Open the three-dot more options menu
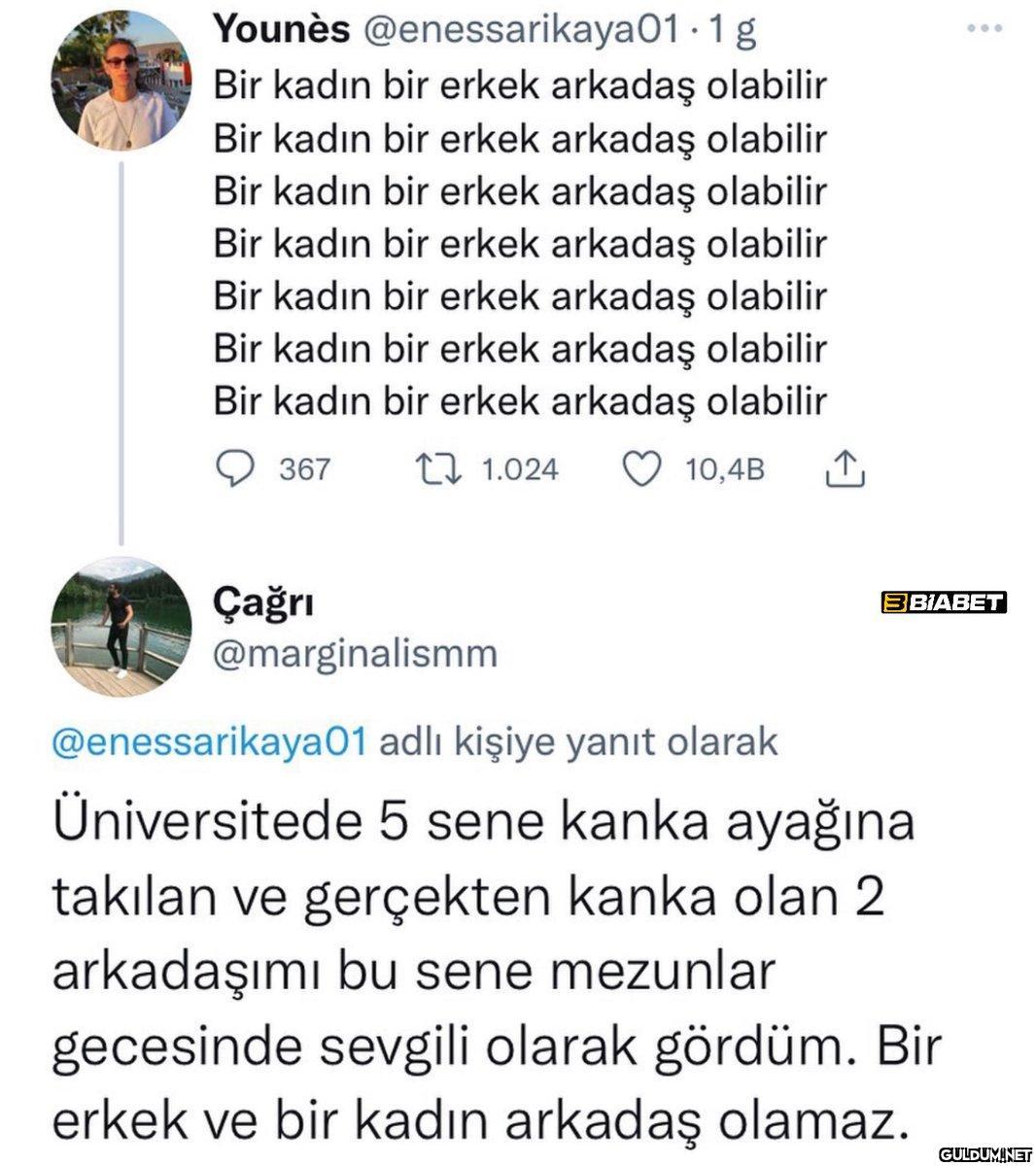This screenshot has height=1166, width=1036. 984,29
